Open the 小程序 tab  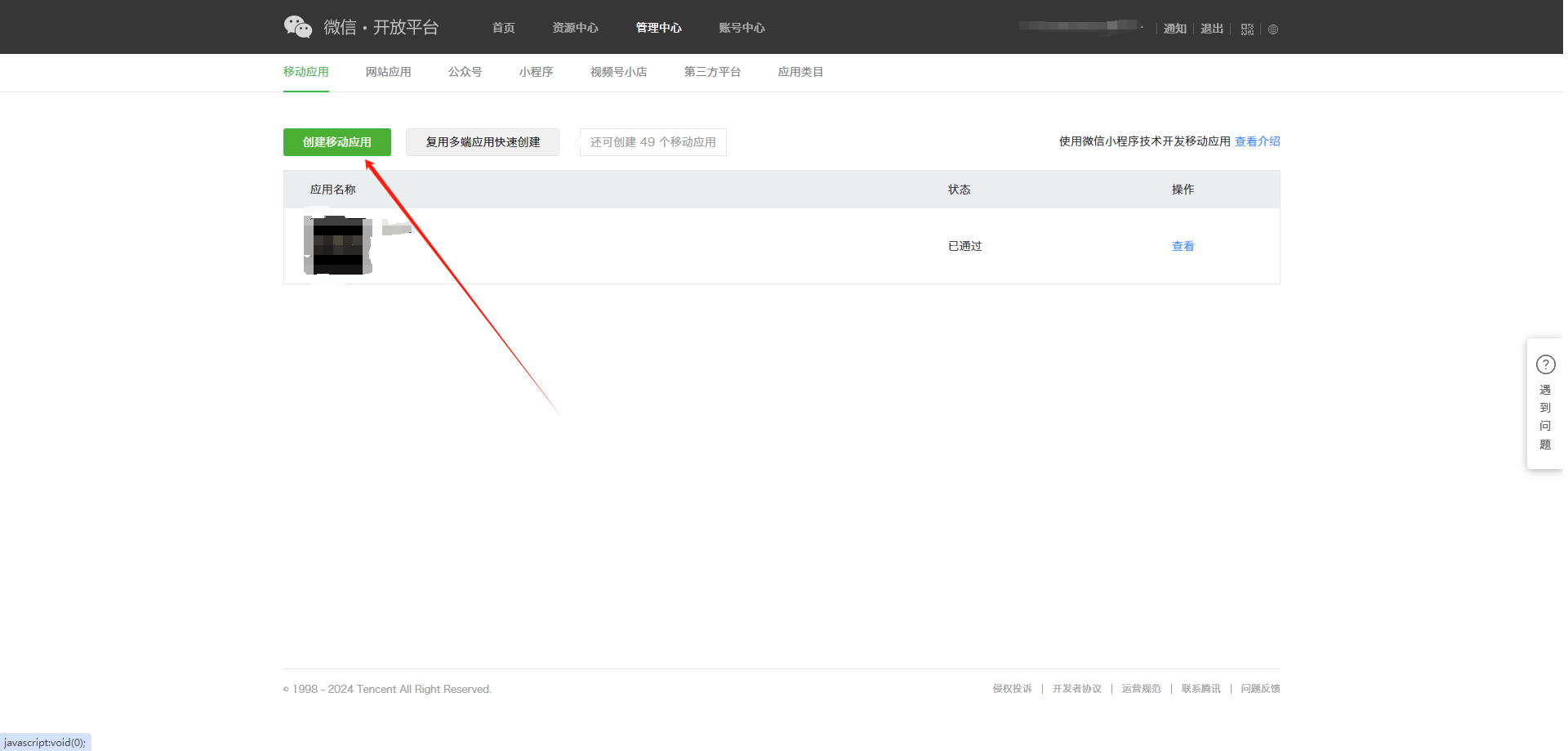pos(536,72)
